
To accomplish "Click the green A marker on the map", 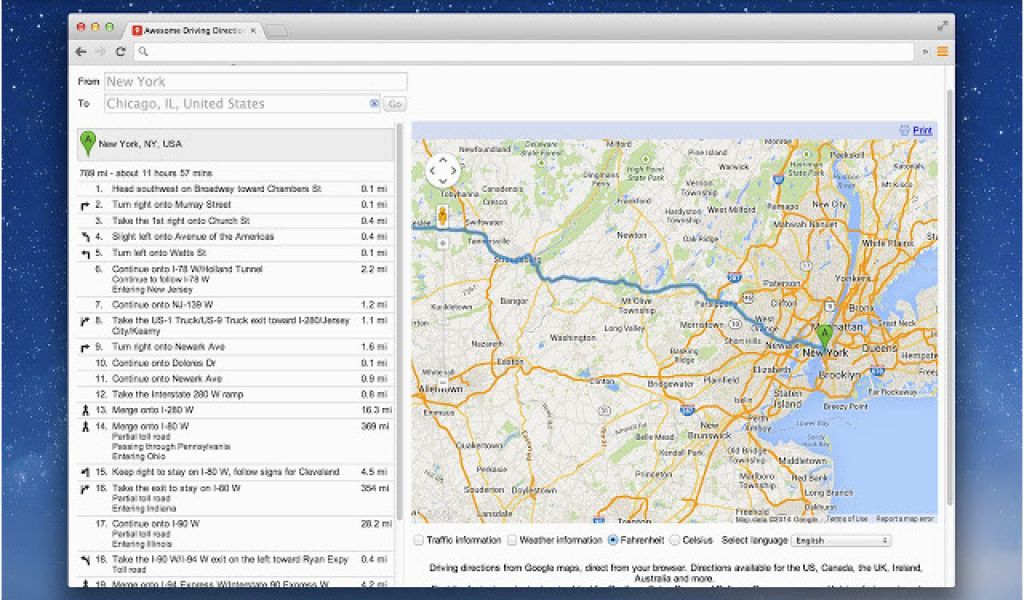I will point(825,337).
